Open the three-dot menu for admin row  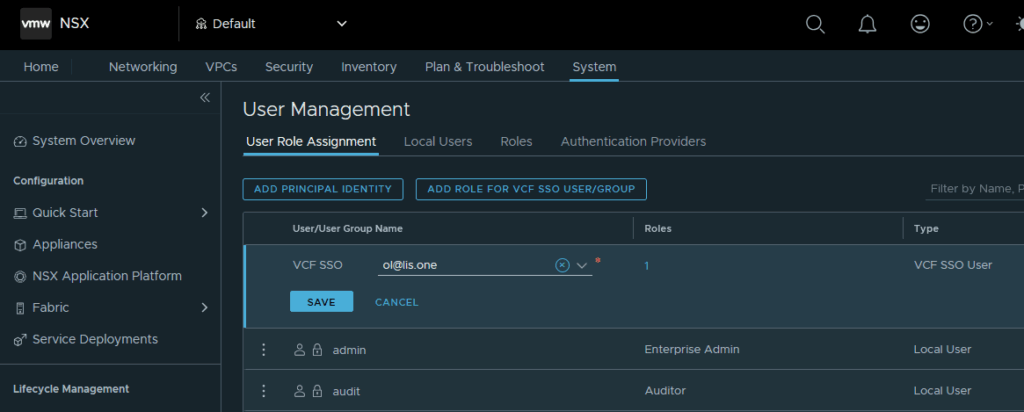click(264, 350)
